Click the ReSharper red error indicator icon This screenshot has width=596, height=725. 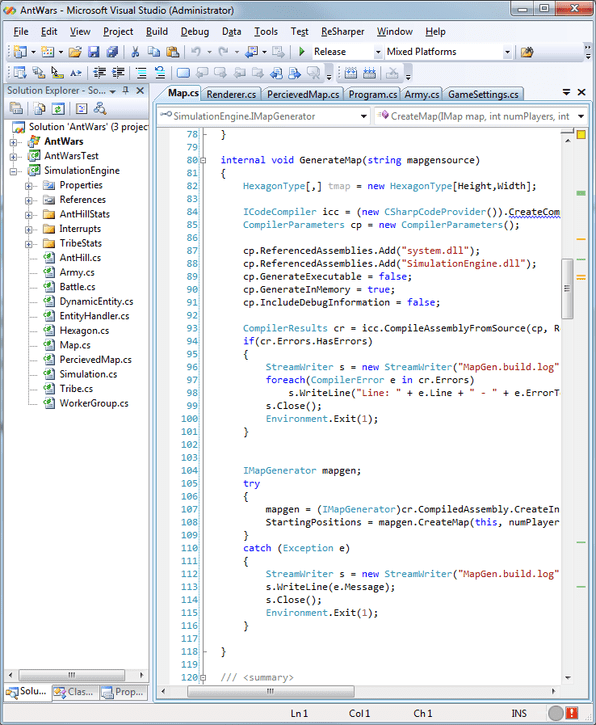(x=572, y=713)
